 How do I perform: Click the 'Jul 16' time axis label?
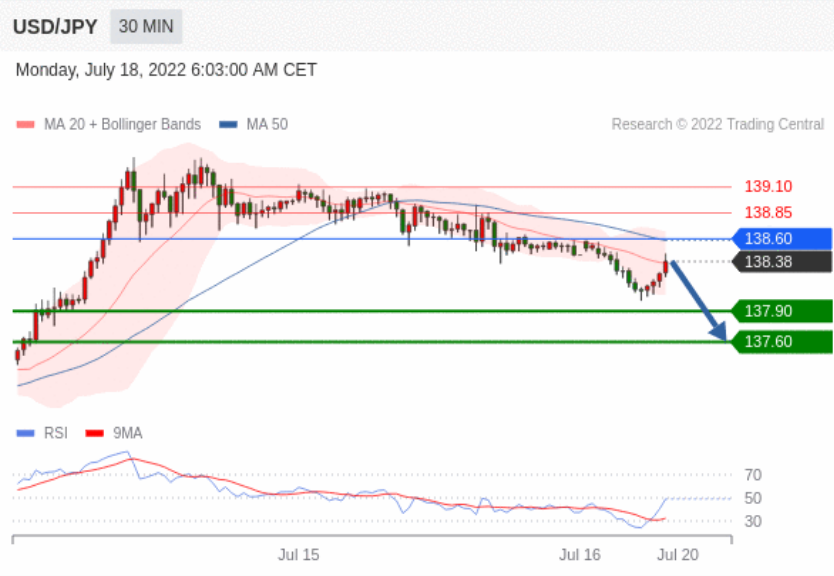580,555
